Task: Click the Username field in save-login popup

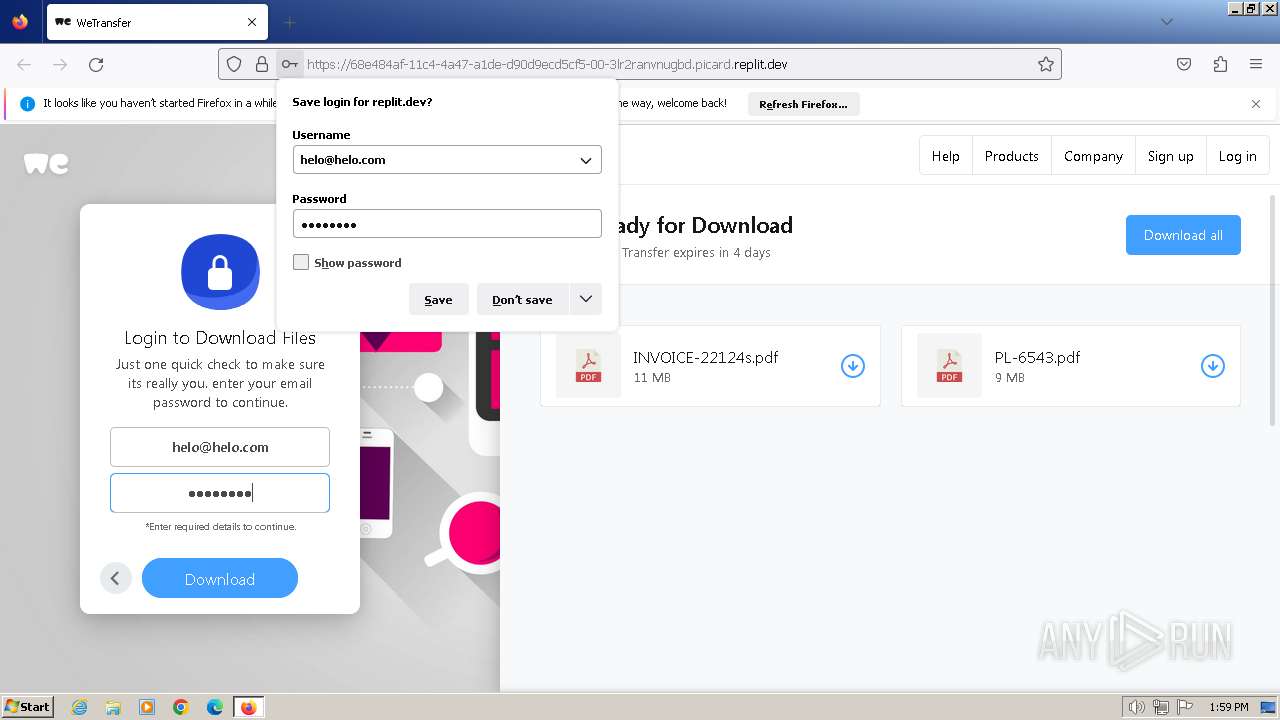Action: [447, 160]
